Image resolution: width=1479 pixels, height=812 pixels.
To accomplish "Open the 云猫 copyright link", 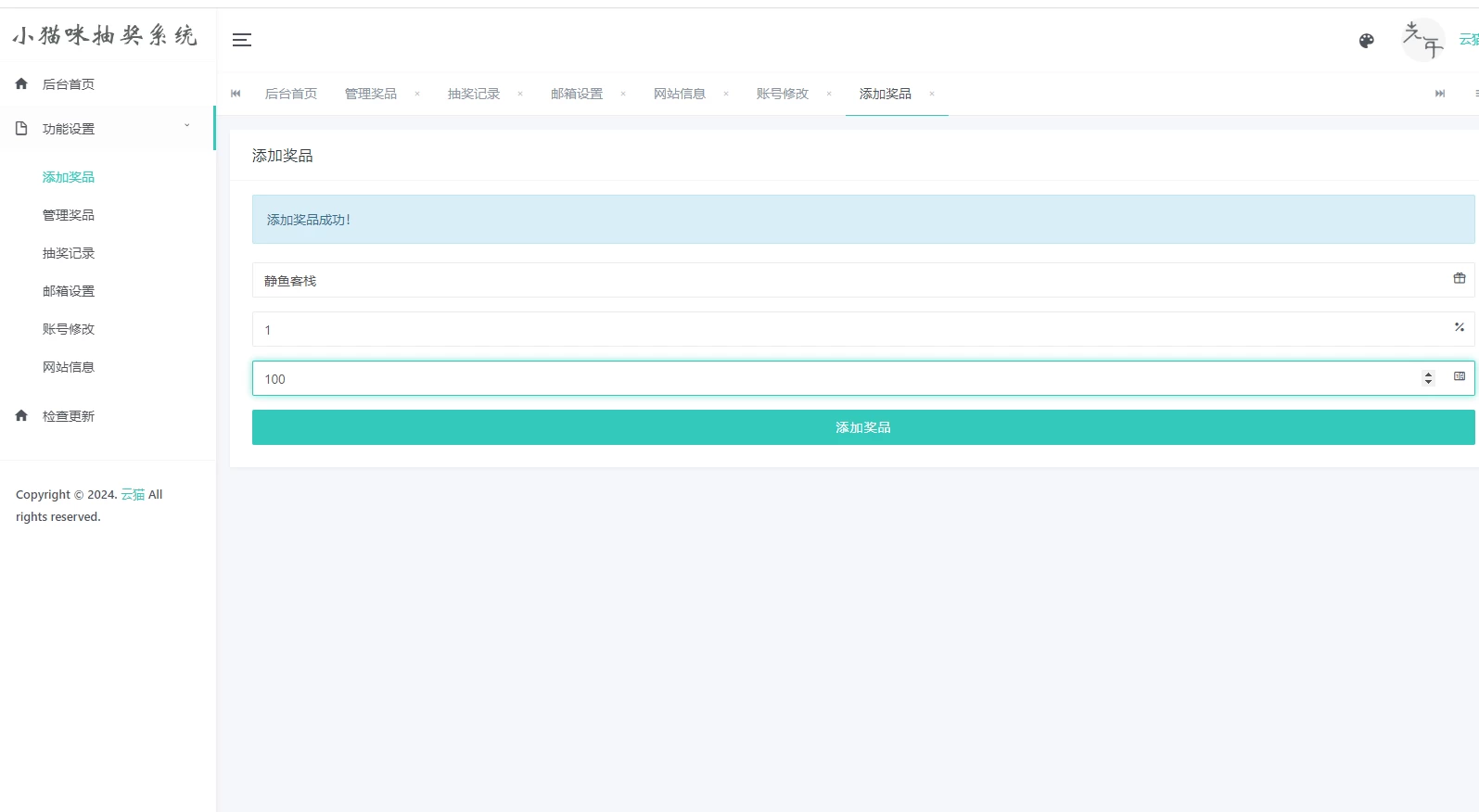I will (x=133, y=495).
